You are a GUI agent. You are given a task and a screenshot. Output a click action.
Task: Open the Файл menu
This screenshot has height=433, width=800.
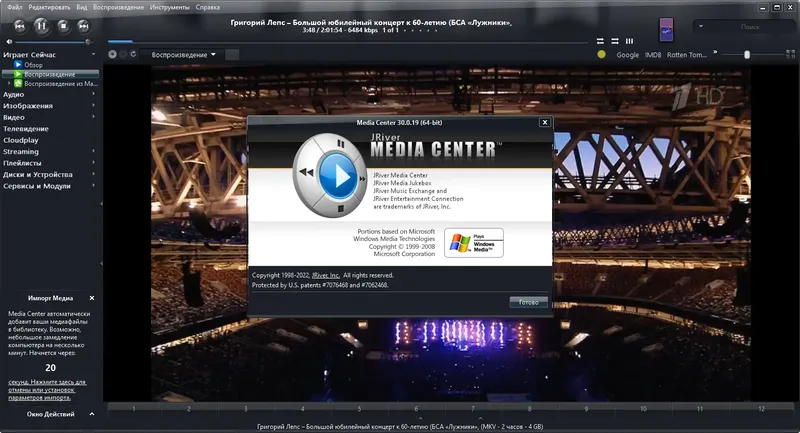point(14,7)
